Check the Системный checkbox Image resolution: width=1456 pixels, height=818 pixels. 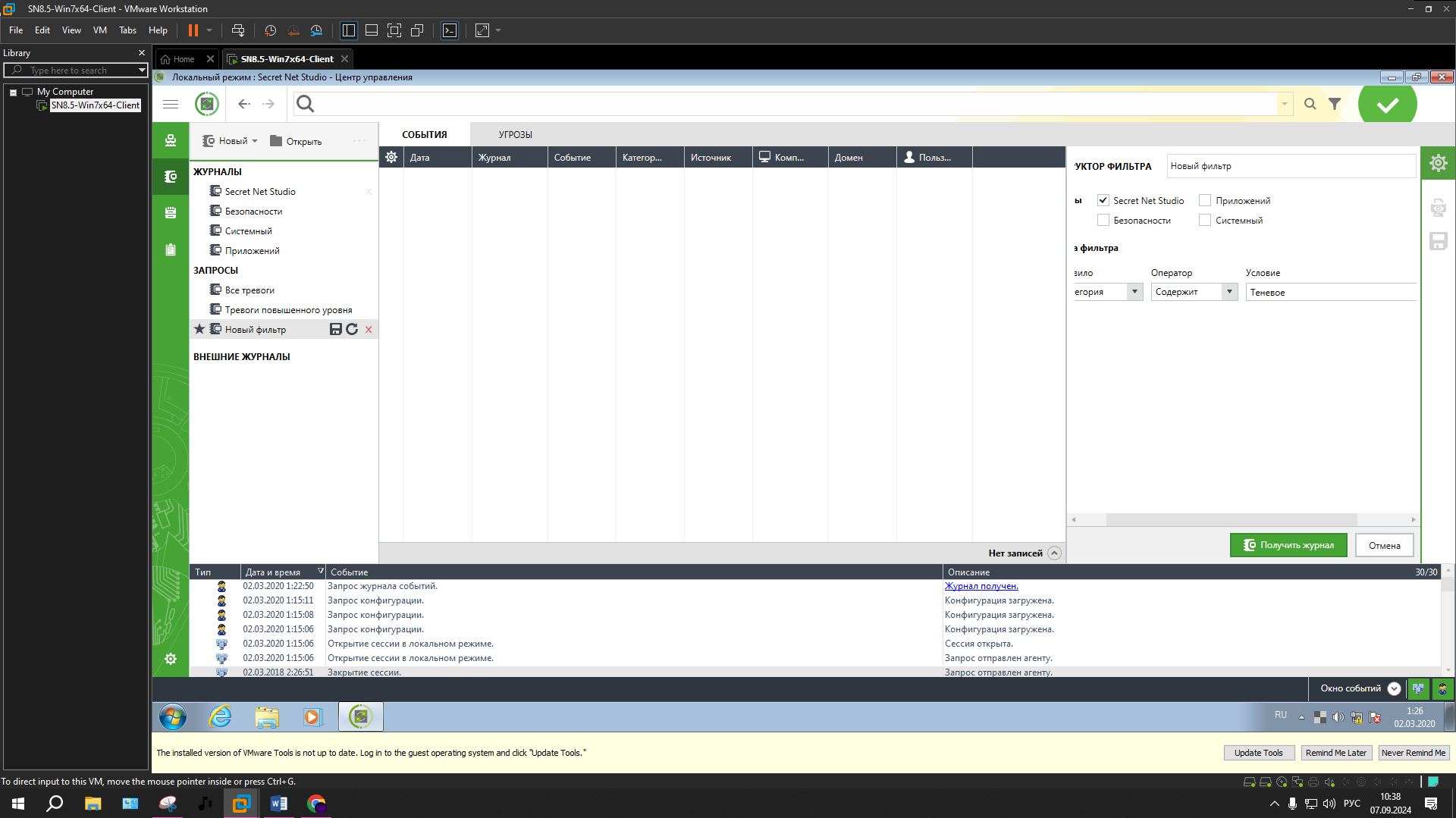click(x=1205, y=221)
